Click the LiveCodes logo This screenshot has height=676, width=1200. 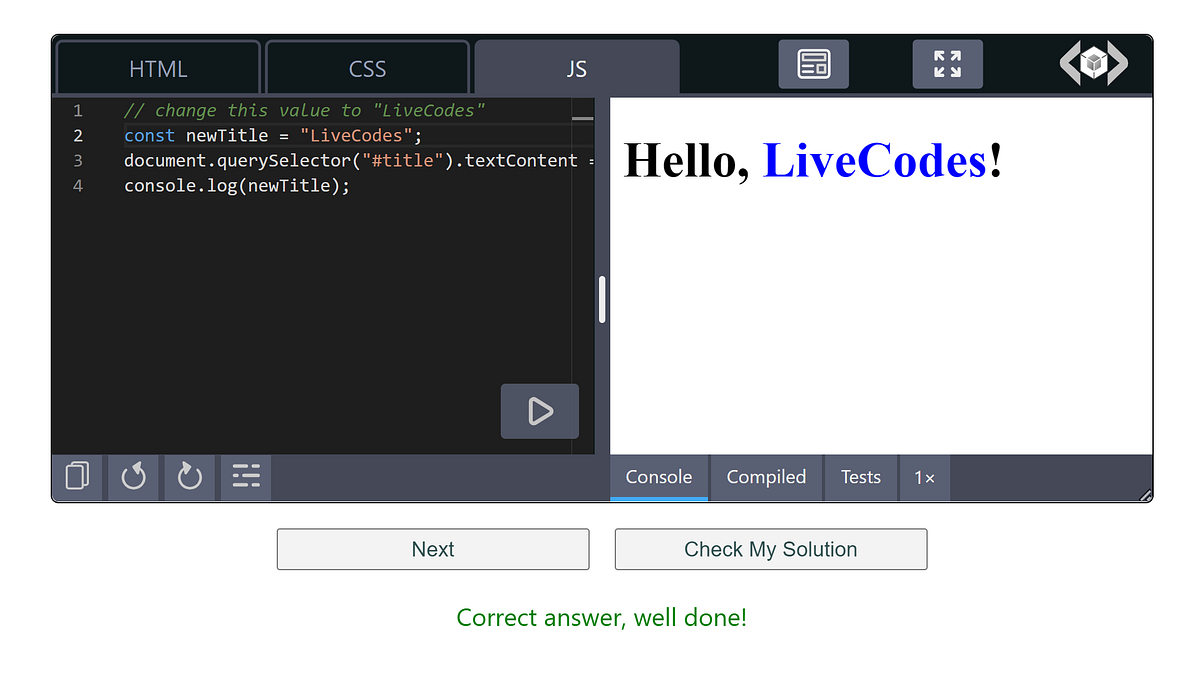1094,61
